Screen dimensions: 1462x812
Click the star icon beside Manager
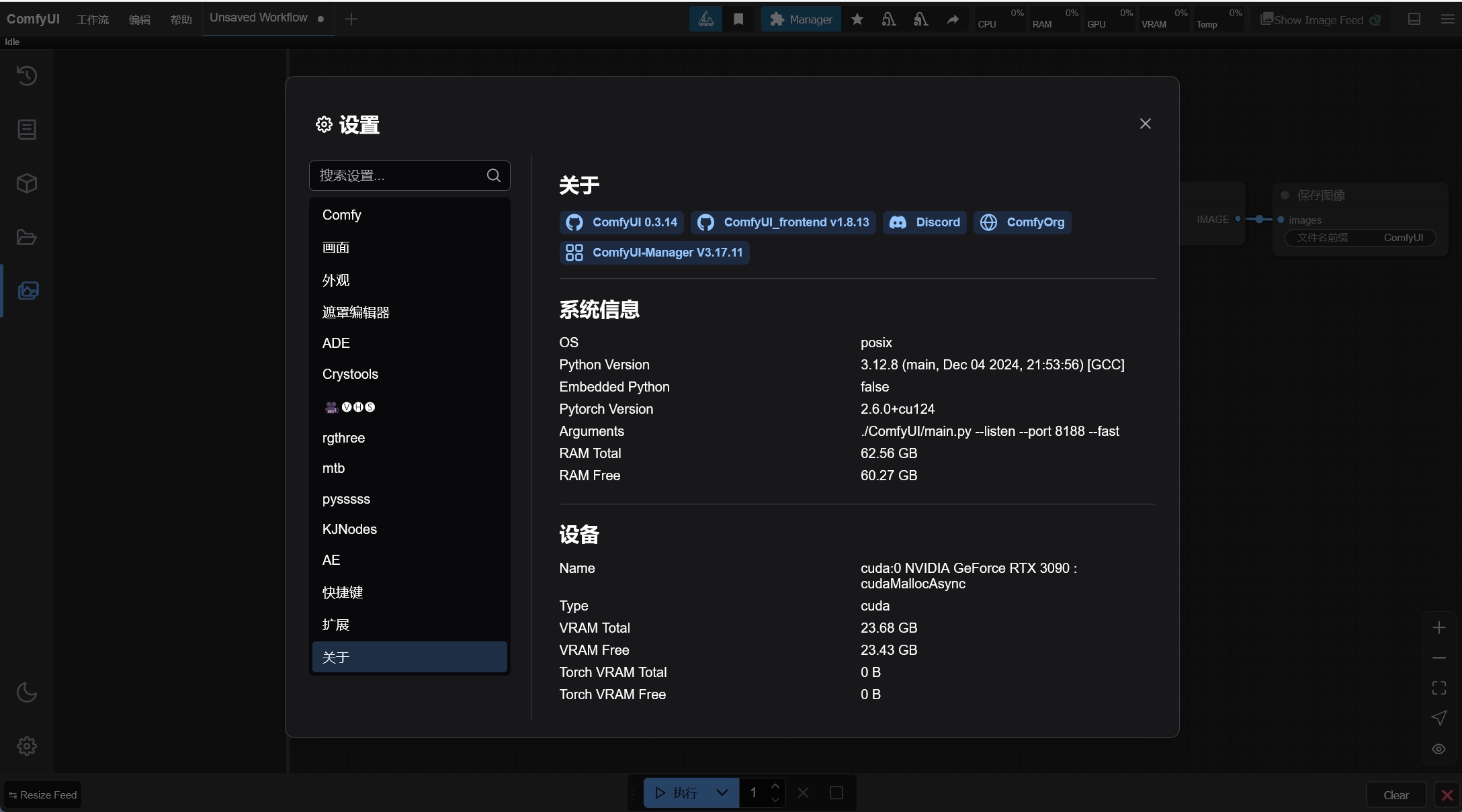click(857, 19)
